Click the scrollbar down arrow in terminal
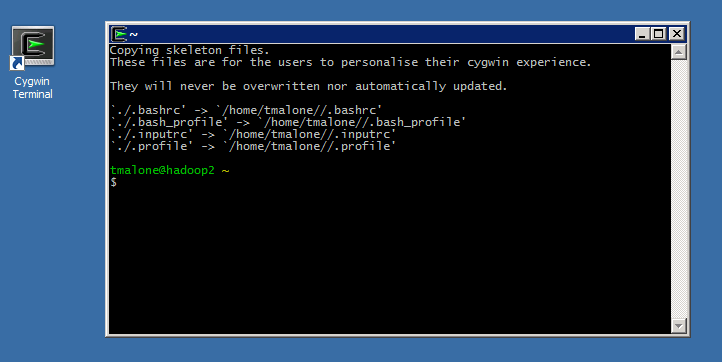 tap(679, 326)
